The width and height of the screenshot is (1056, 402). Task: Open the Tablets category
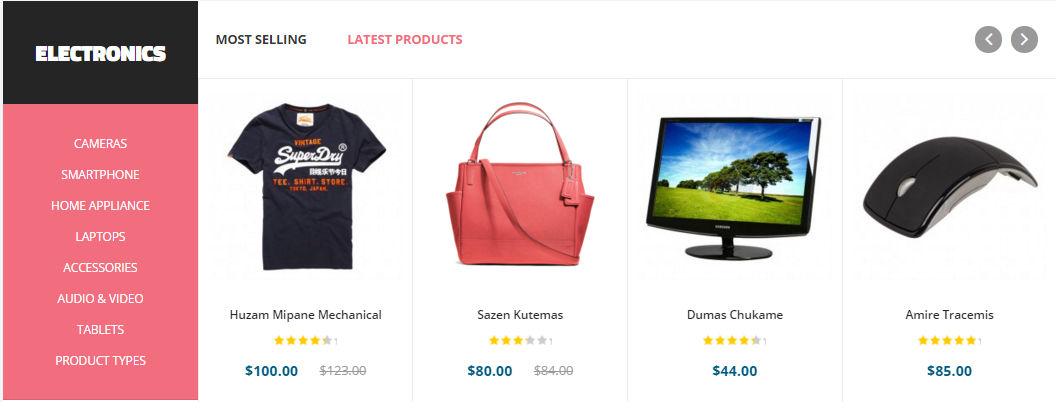pyautogui.click(x=100, y=329)
